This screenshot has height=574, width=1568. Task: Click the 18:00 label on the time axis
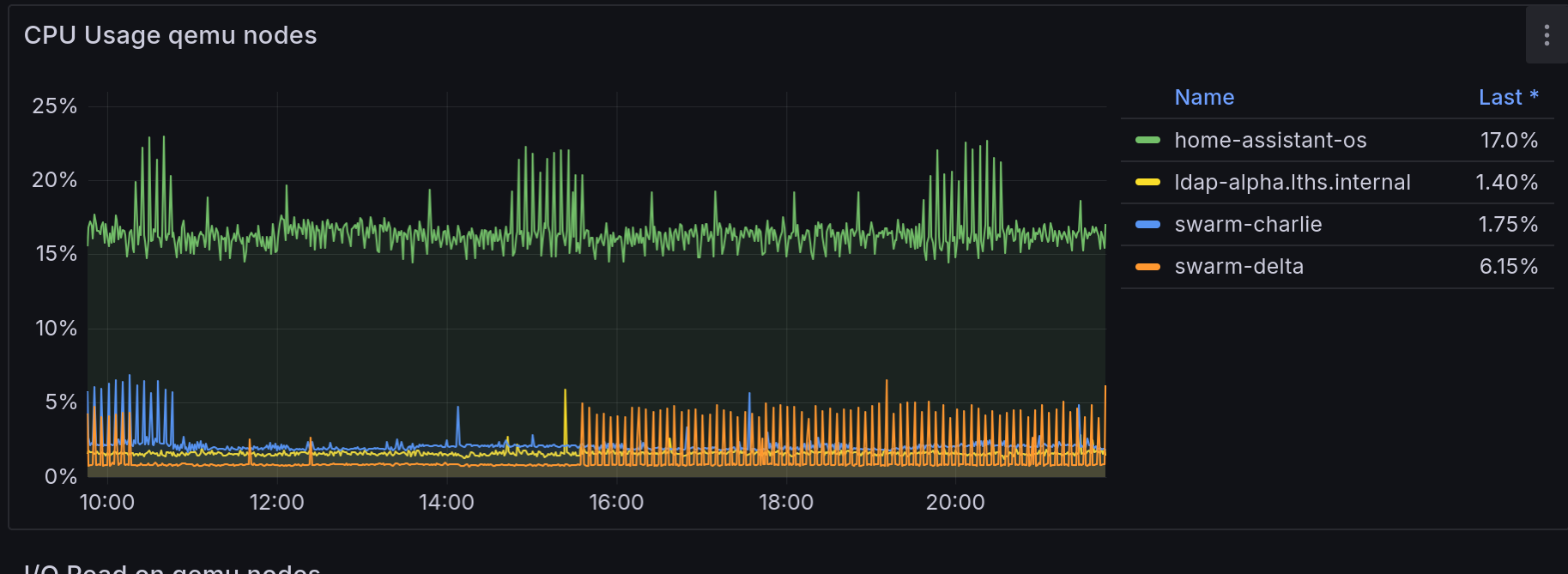click(x=785, y=502)
